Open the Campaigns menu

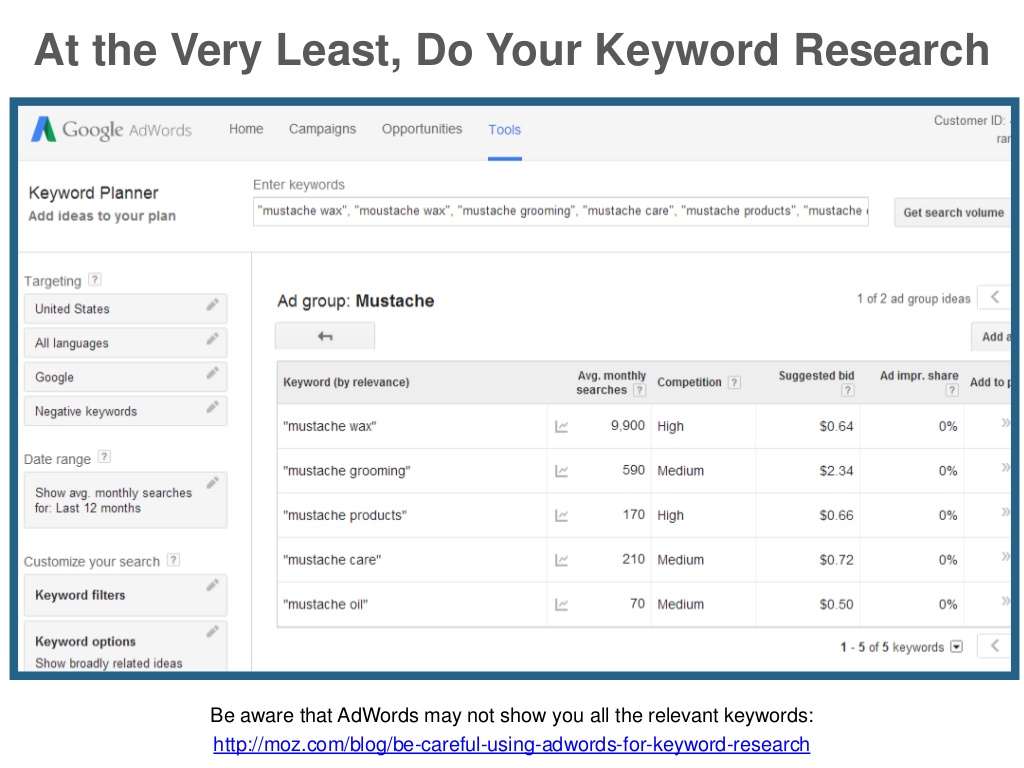322,129
